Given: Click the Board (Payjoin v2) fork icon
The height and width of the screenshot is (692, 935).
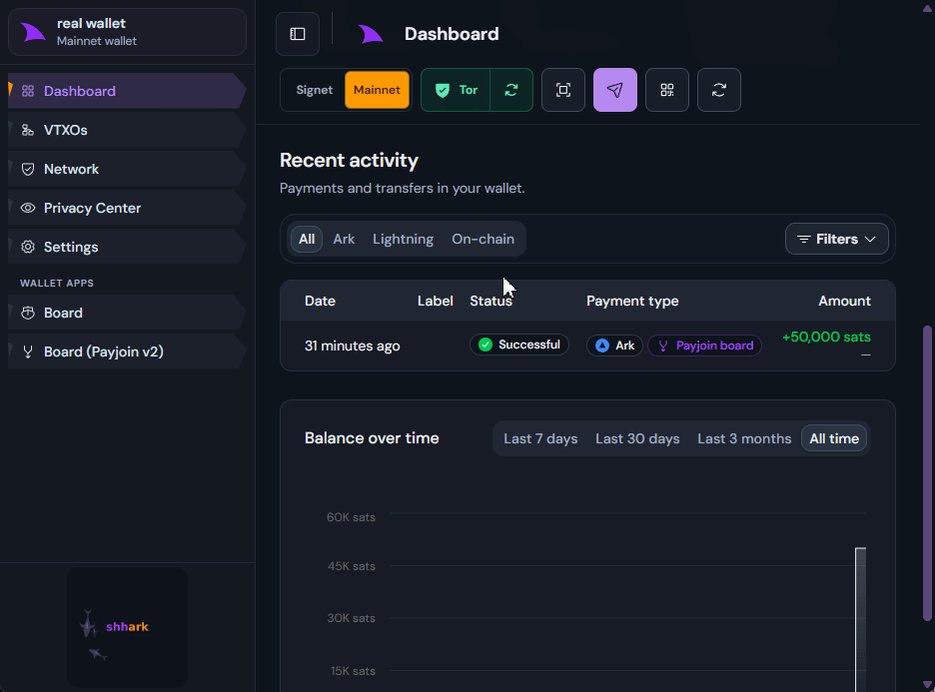Looking at the screenshot, I should [28, 352].
